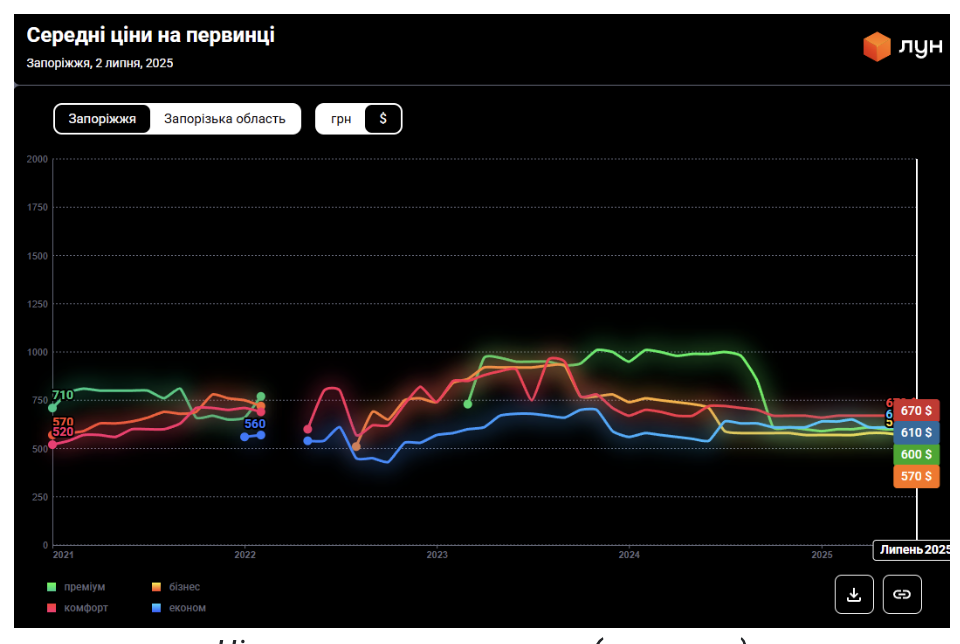Select the Запоріжжя city option

pyautogui.click(x=102, y=119)
